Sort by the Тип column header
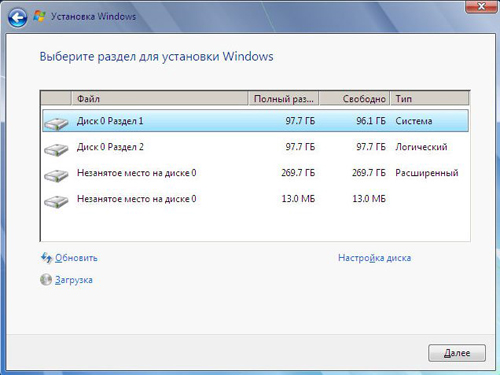This screenshot has height=375, width=500. [x=429, y=99]
